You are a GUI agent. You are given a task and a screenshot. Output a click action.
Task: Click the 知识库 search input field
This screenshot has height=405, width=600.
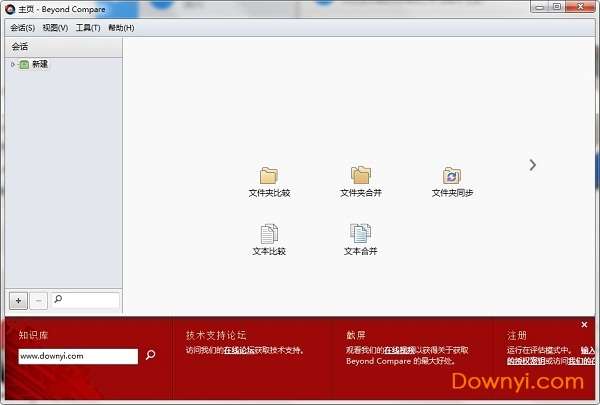pos(77,356)
